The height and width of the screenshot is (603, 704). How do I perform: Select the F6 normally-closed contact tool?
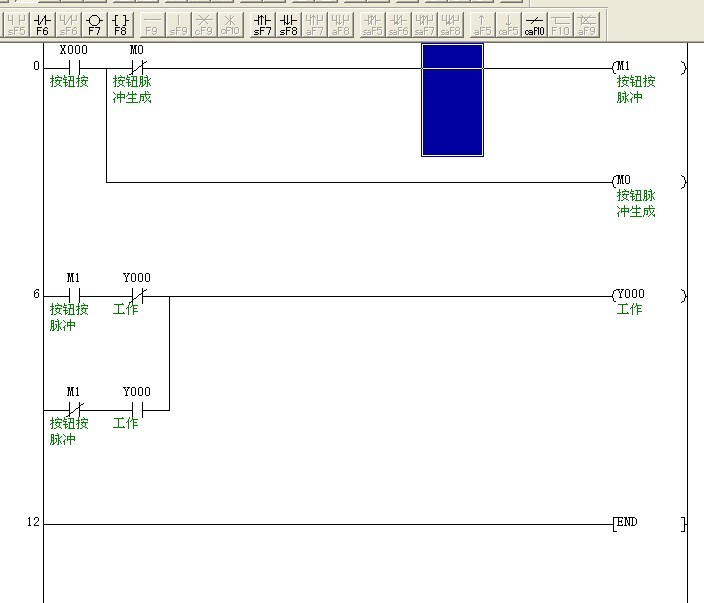42,24
